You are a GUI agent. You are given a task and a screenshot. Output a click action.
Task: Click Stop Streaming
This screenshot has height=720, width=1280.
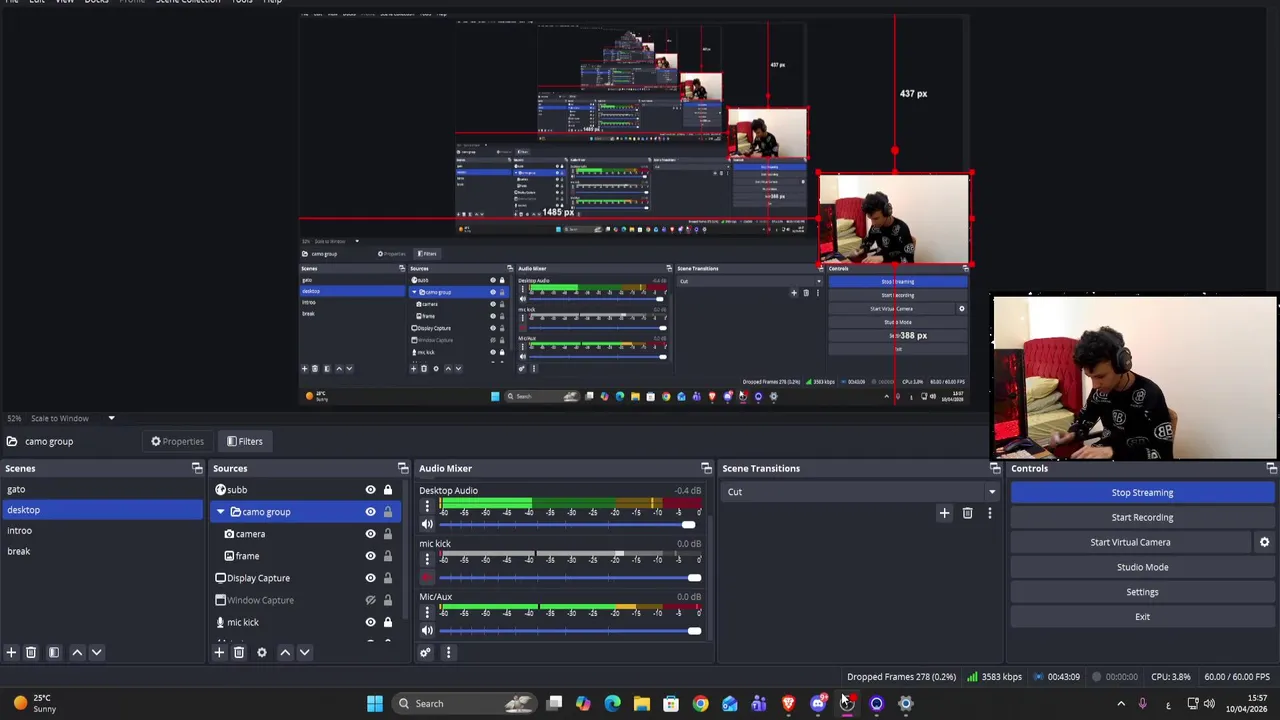[1142, 492]
